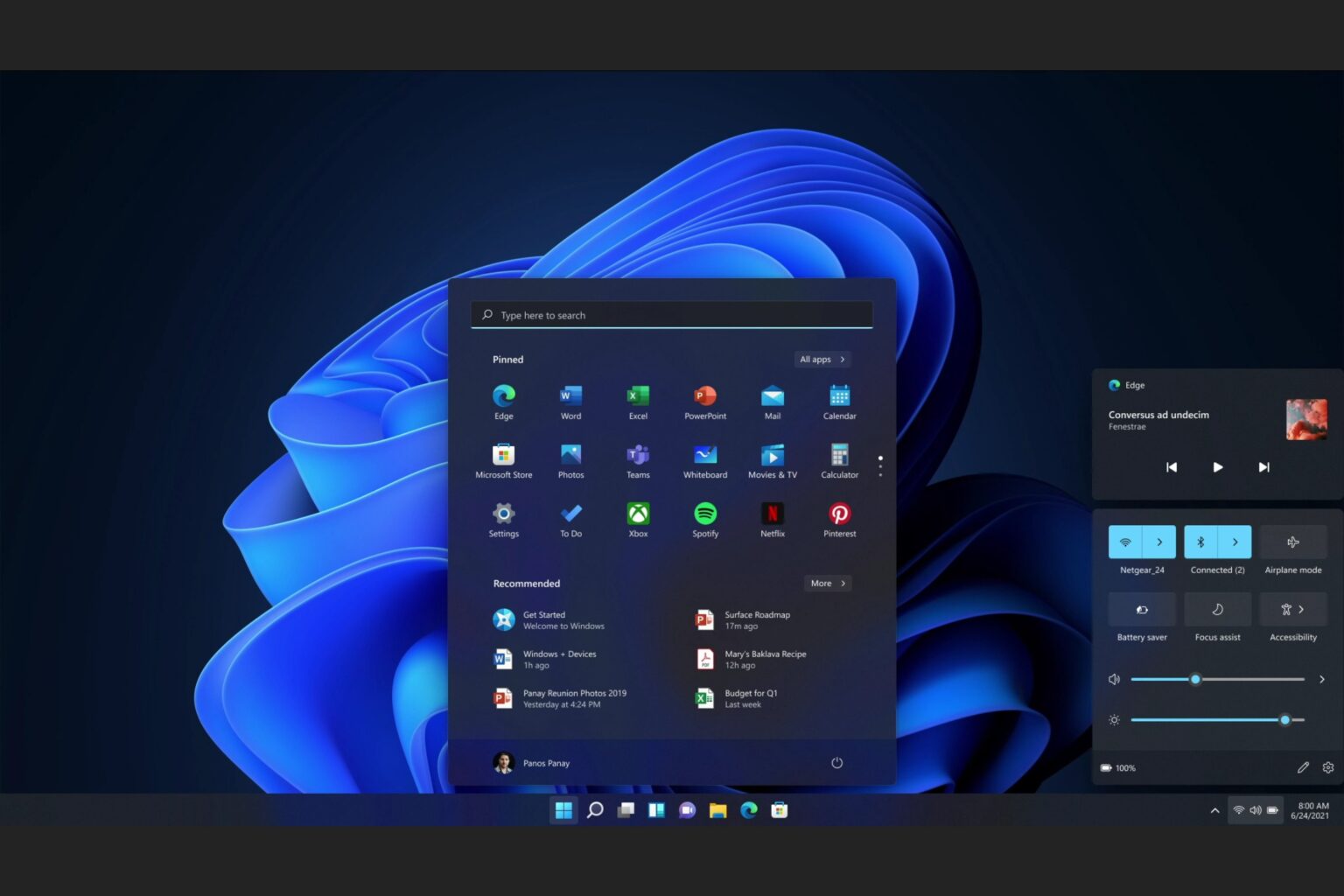This screenshot has width=1344, height=896.
Task: Expand Bluetooth devices chevron
Action: 1235,542
